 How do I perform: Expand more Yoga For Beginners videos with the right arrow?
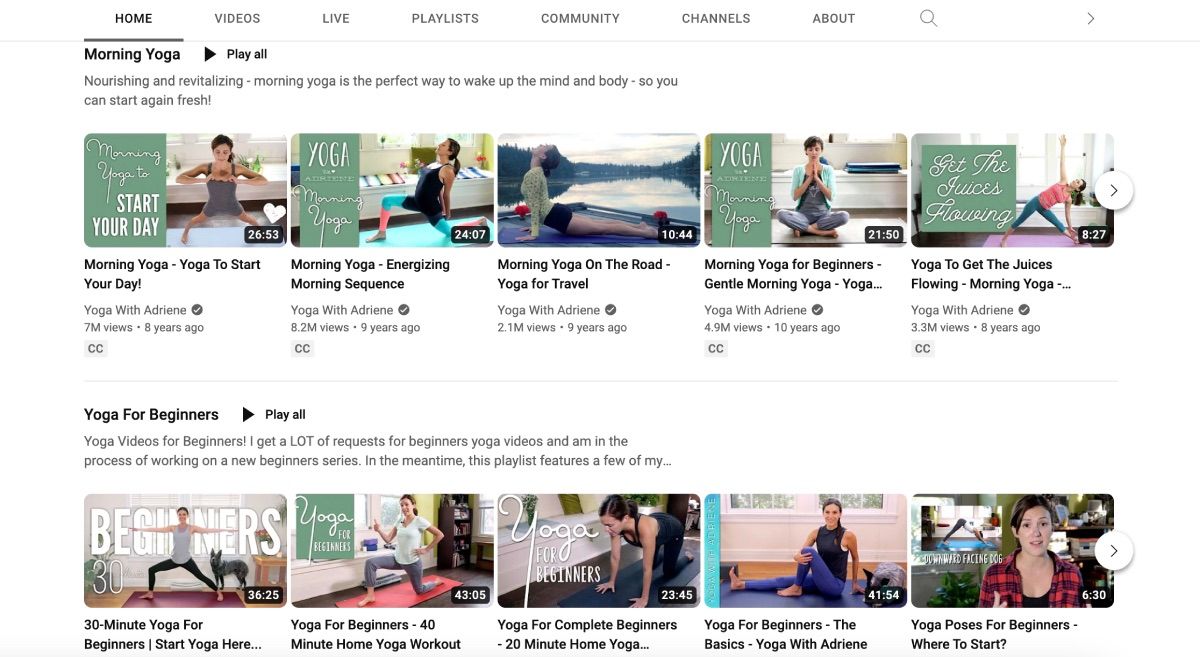1113,549
